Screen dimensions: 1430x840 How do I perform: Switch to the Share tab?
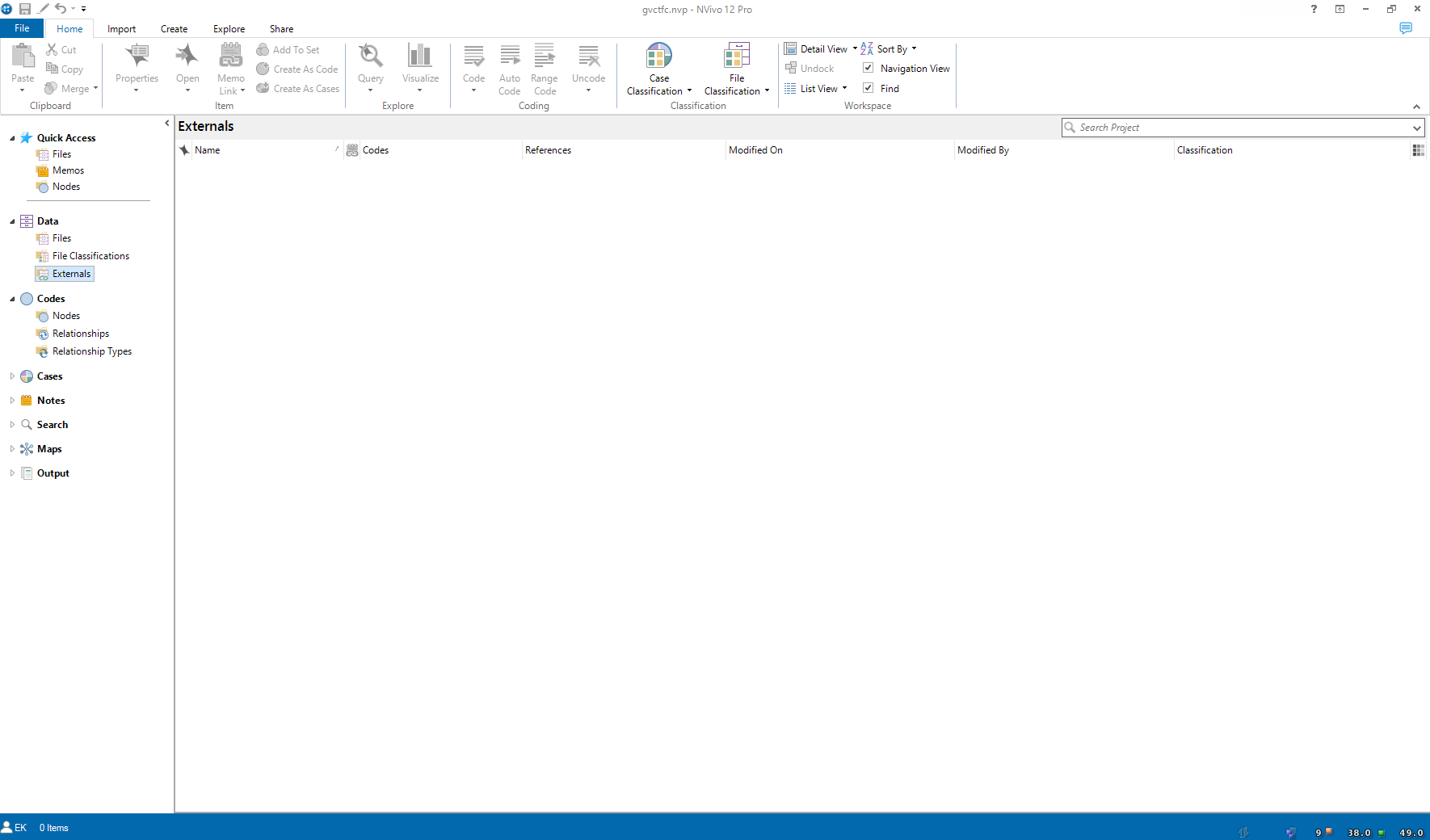pyautogui.click(x=281, y=29)
